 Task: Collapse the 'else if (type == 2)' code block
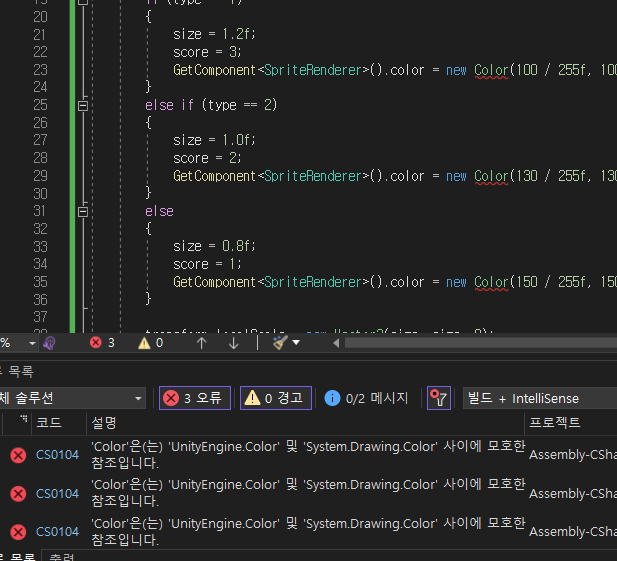click(83, 106)
